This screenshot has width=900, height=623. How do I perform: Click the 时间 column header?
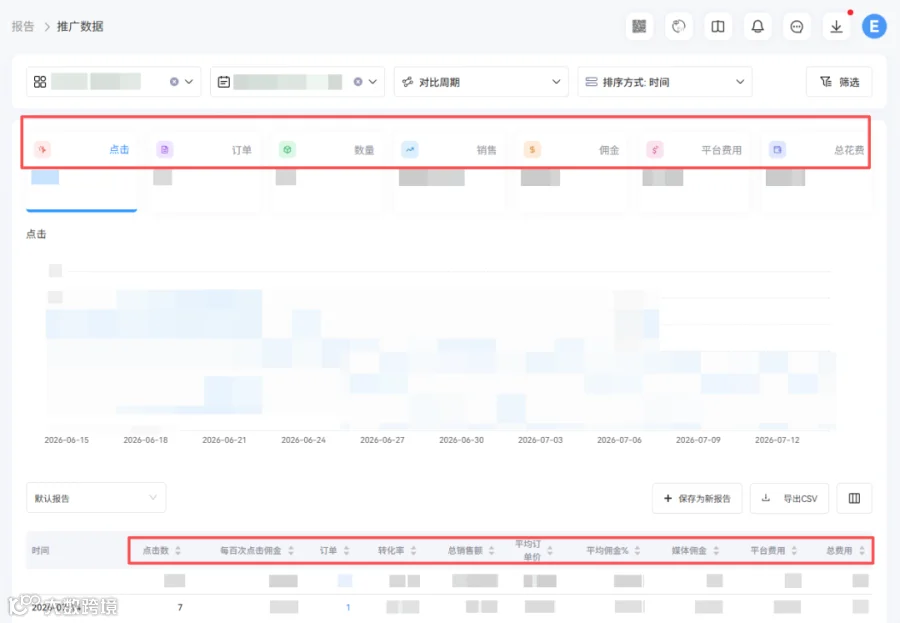[x=41, y=551]
